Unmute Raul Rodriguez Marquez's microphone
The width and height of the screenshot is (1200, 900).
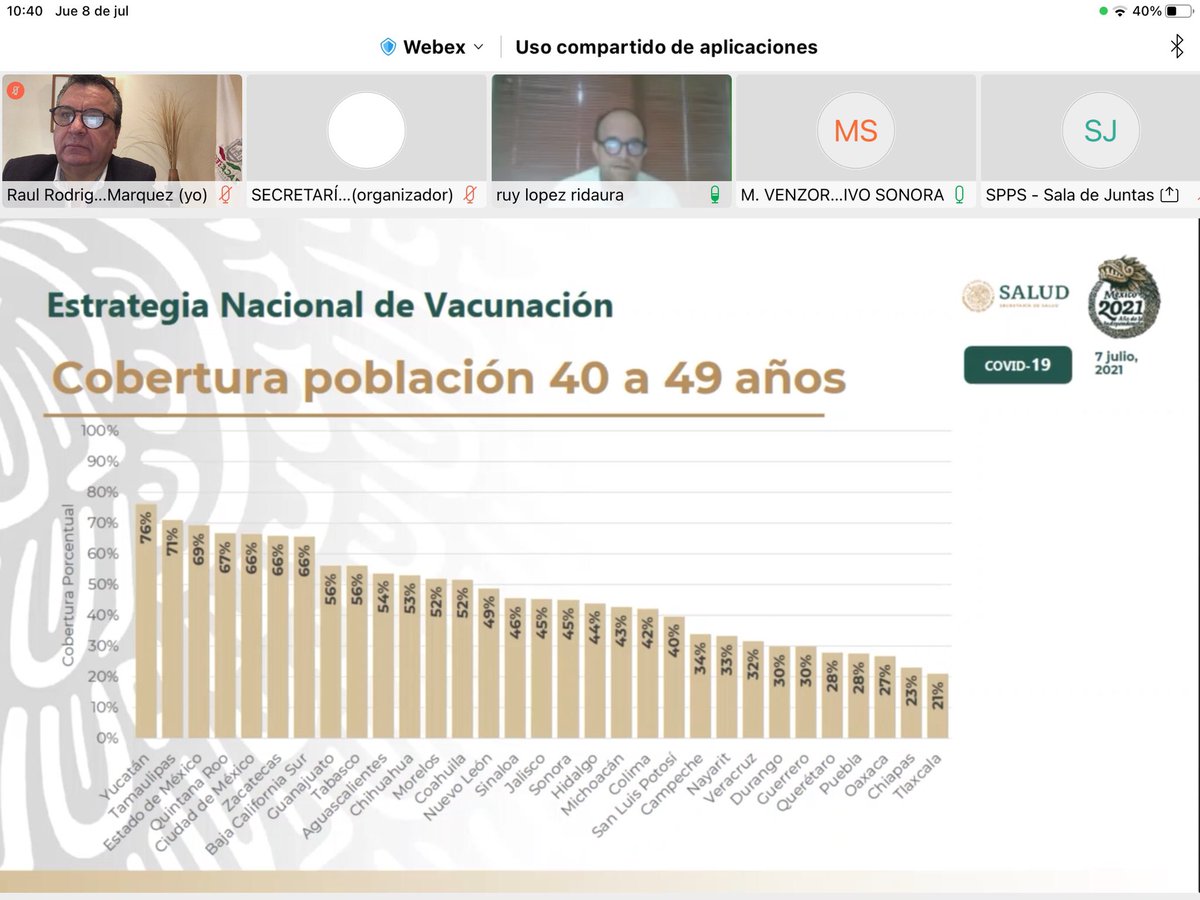pos(223,194)
